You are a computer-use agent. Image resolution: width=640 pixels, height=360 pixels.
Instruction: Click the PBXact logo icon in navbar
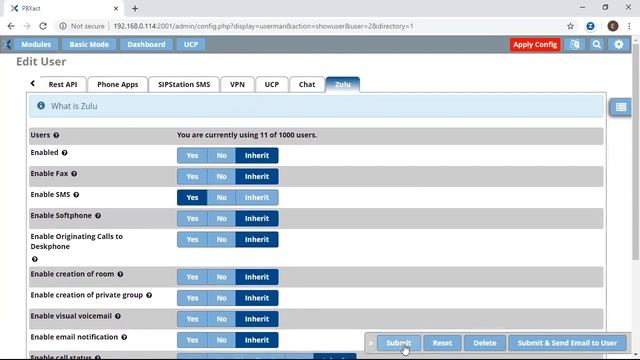coord(7,44)
